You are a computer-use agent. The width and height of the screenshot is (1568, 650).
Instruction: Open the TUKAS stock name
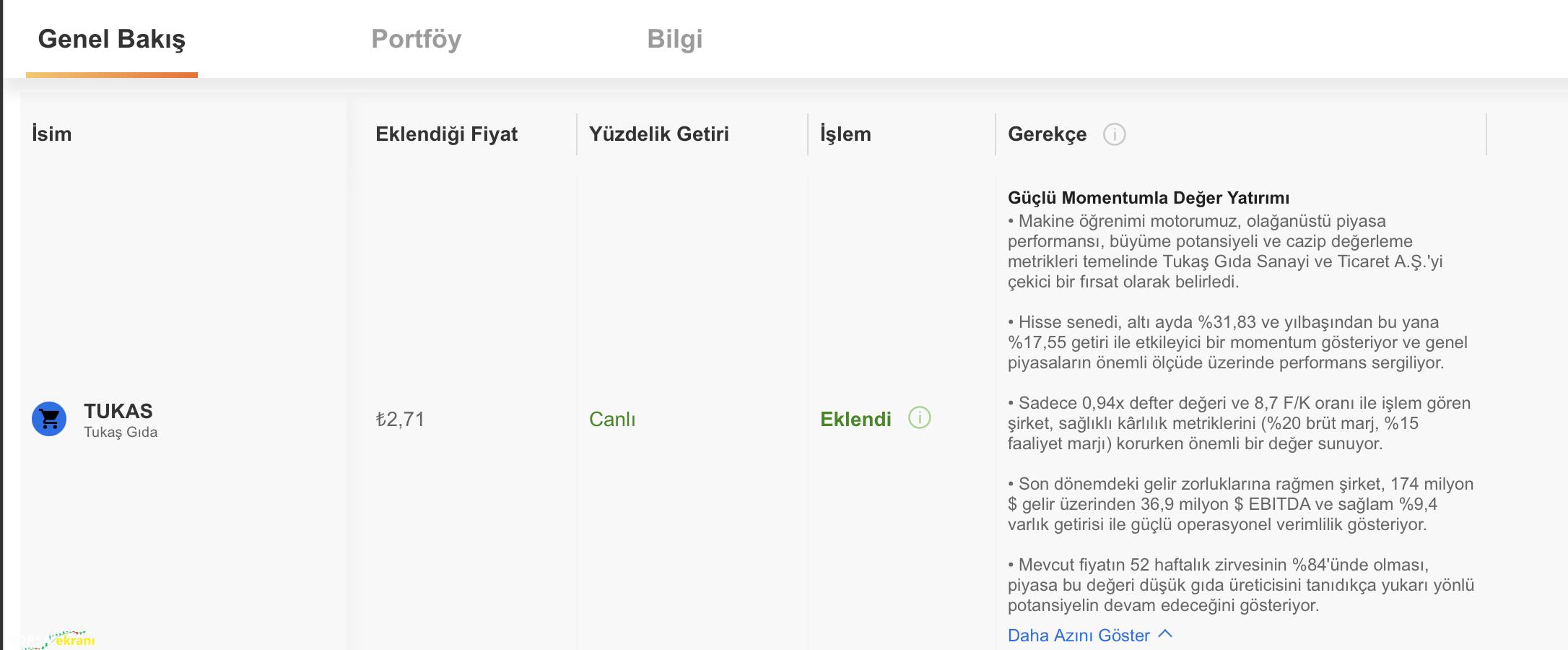click(x=118, y=411)
